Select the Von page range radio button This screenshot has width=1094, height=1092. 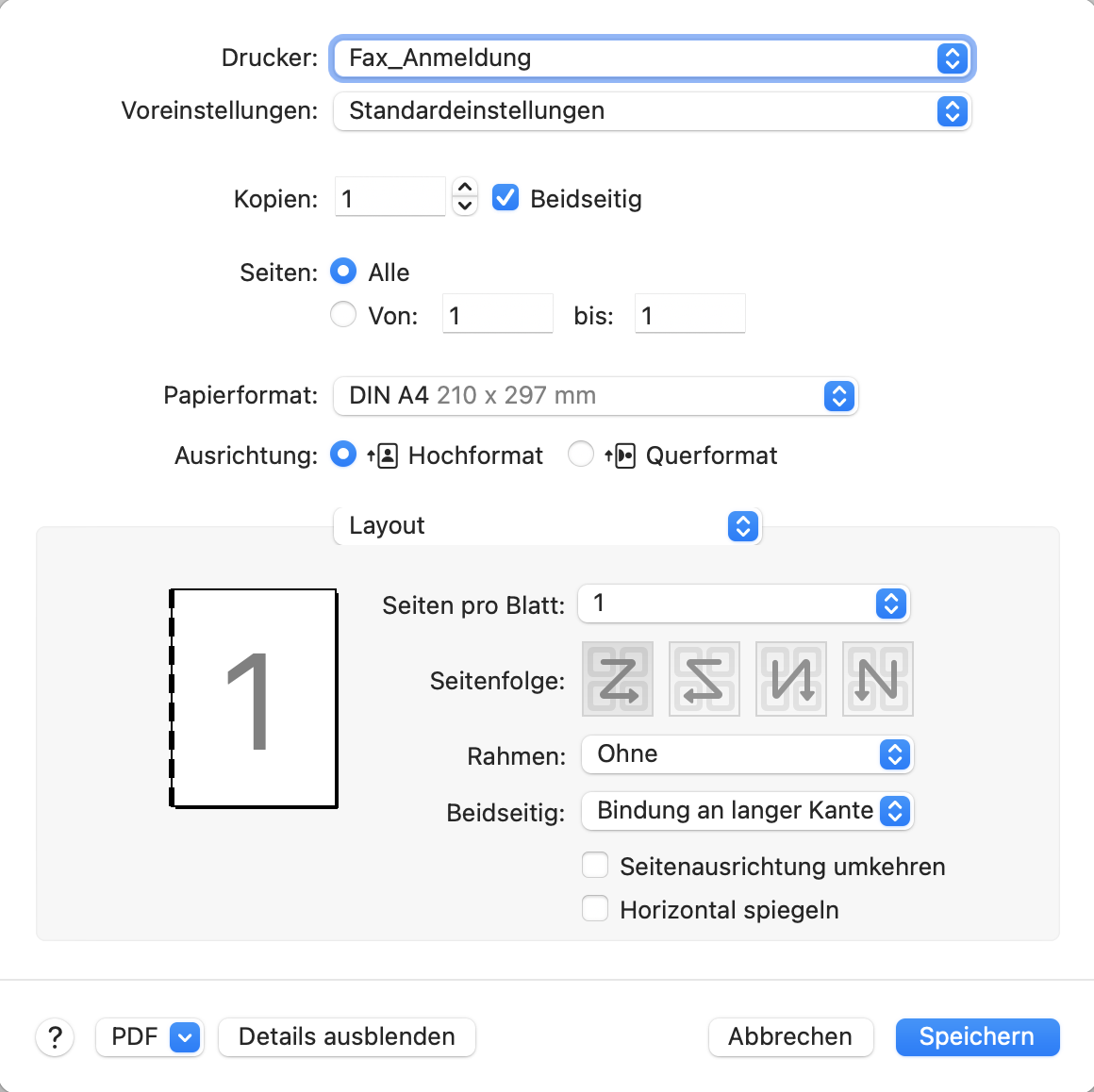click(x=343, y=314)
